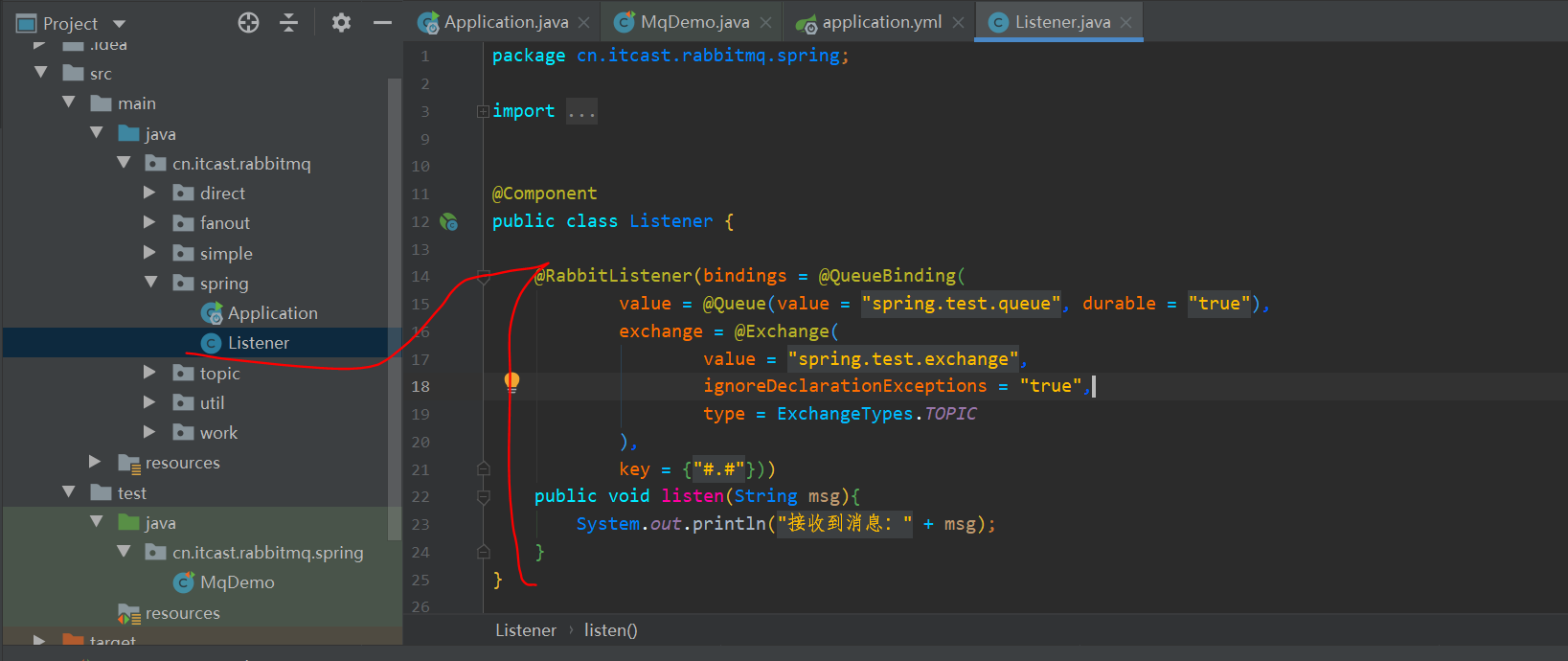Select the MqDemo test class

237,582
